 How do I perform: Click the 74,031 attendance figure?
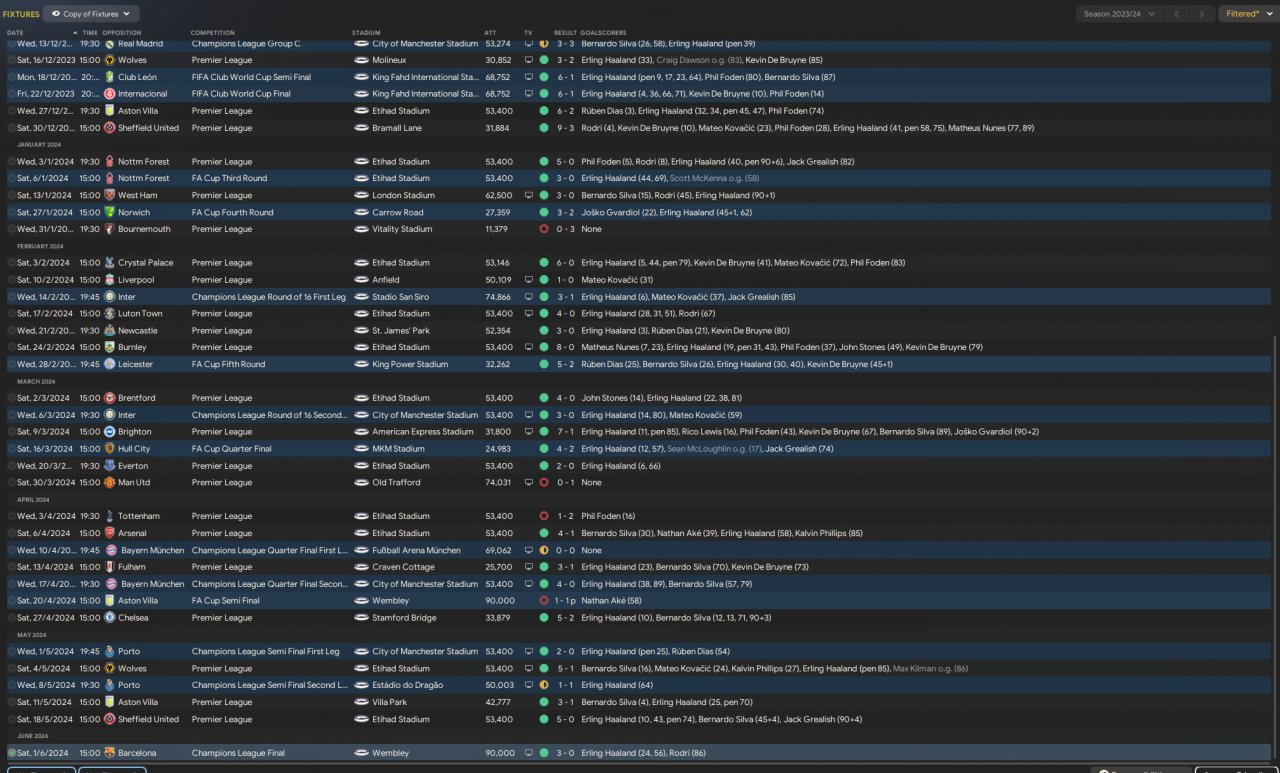pyautogui.click(x=498, y=483)
